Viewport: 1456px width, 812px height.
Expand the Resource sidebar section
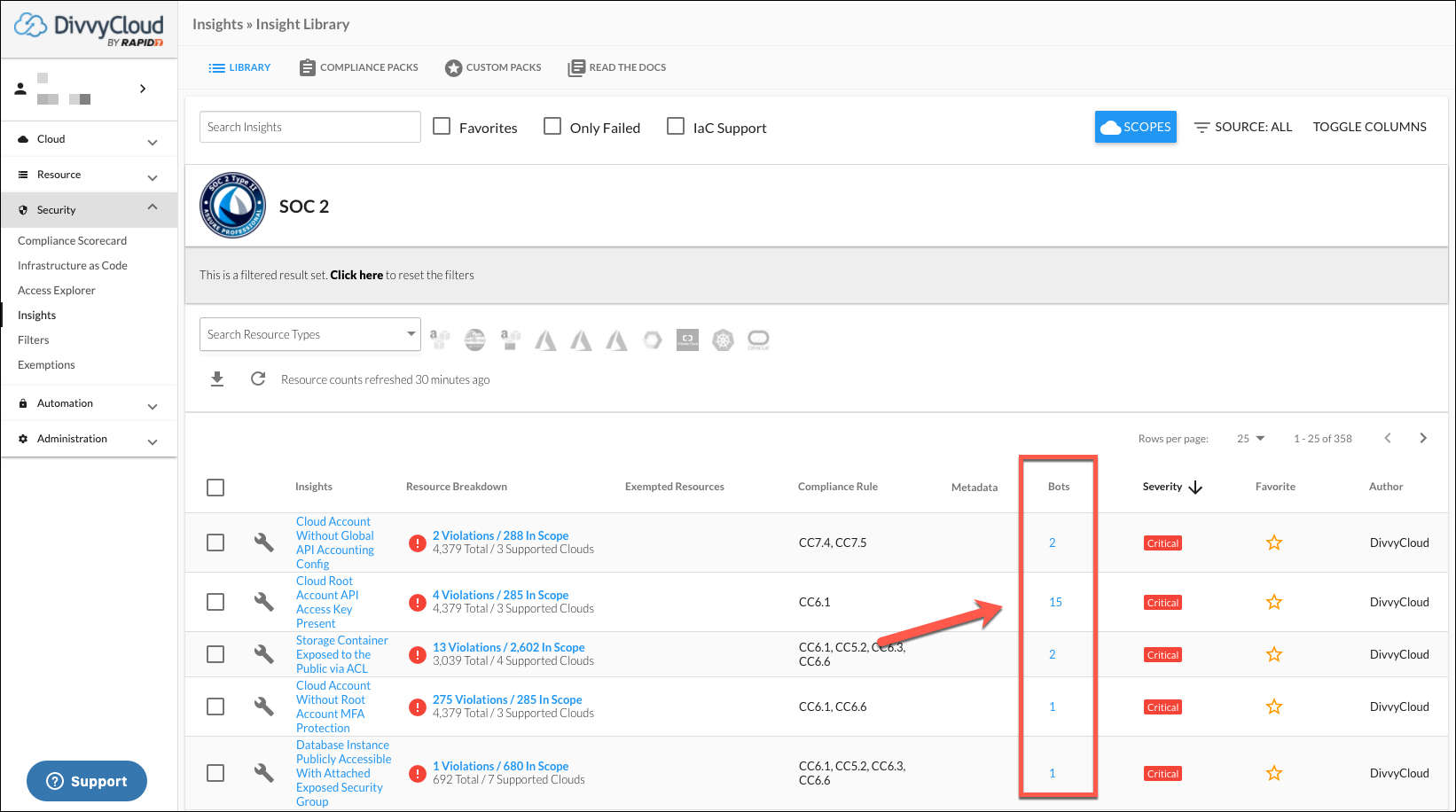89,175
